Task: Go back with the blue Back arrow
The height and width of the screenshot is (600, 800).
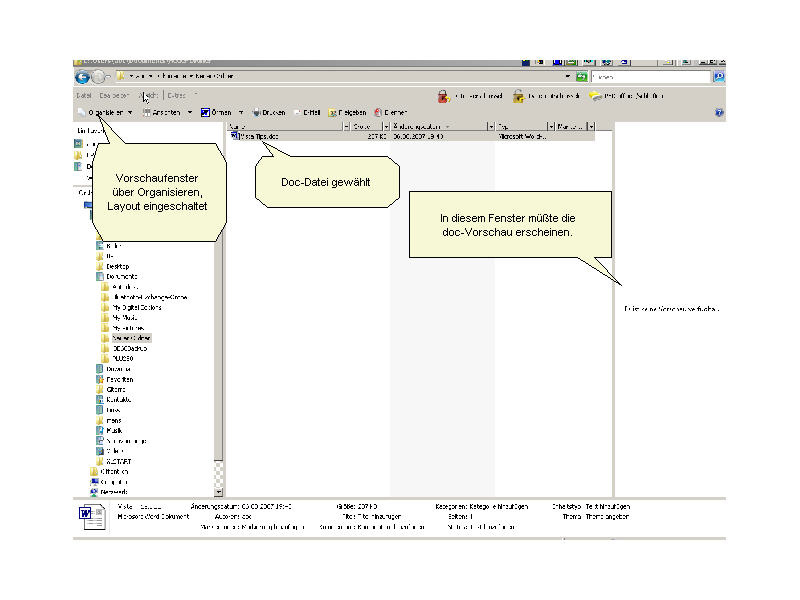Action: (x=82, y=77)
